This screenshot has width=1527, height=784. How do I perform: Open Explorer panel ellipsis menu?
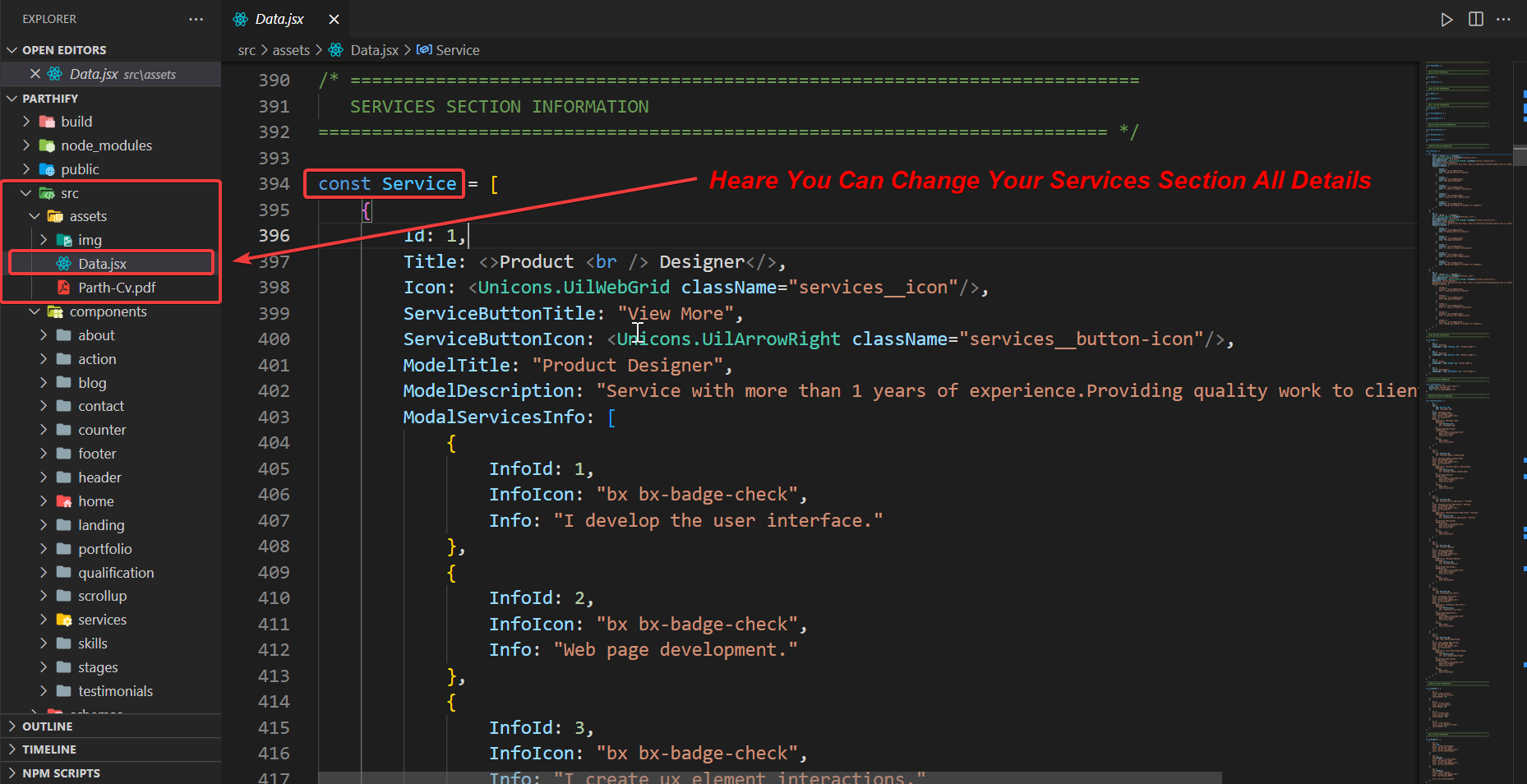(196, 19)
